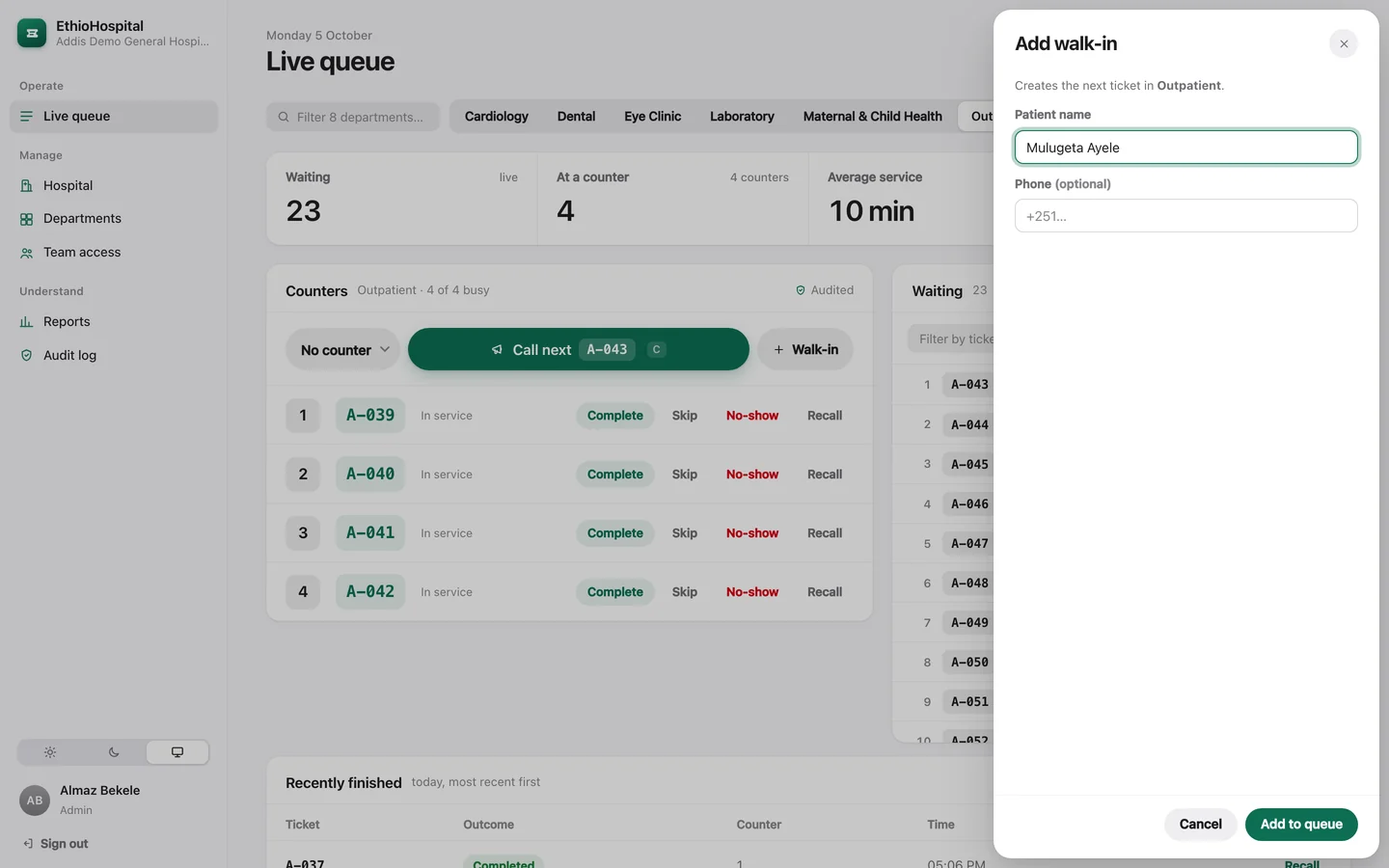Select light theme sun icon

click(50, 752)
